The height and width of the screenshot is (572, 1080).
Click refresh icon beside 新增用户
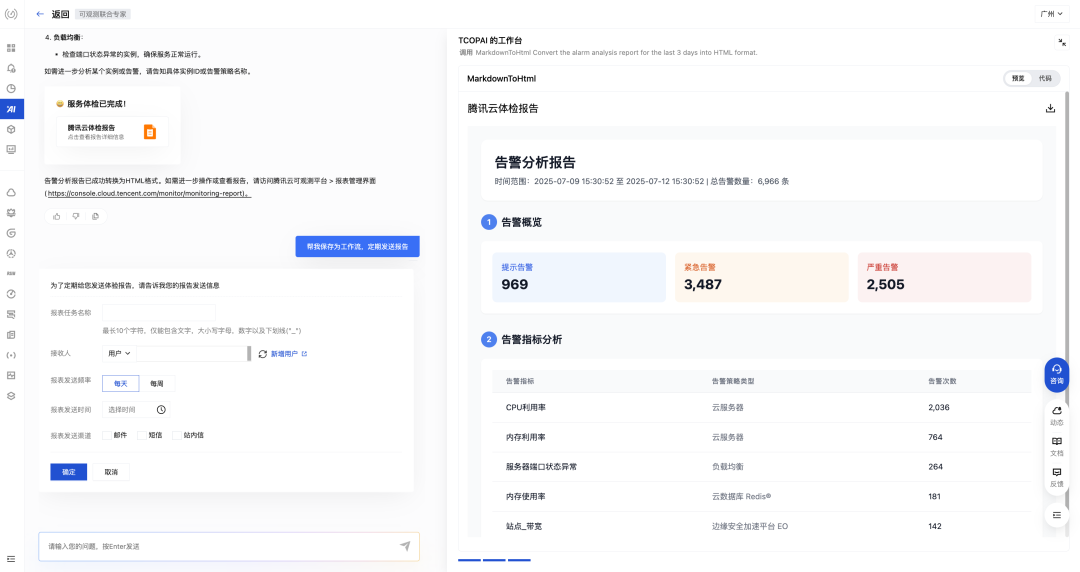(x=262, y=354)
